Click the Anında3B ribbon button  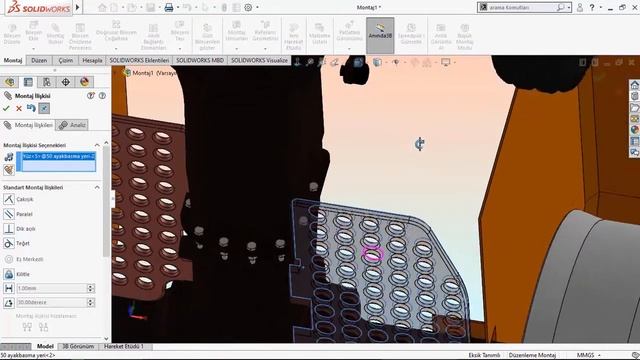[x=380, y=35]
